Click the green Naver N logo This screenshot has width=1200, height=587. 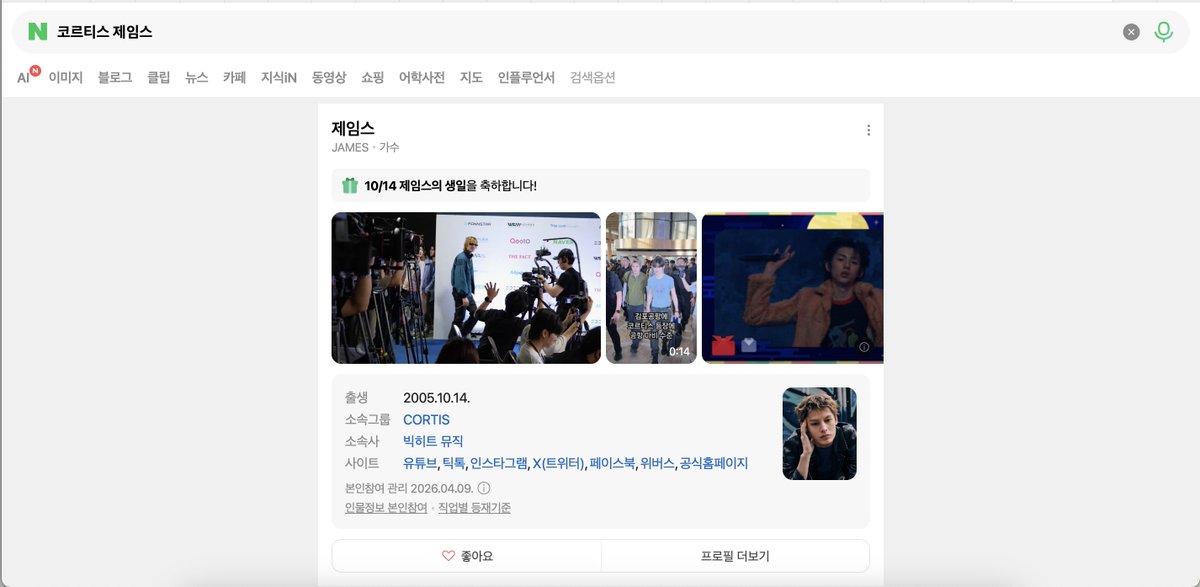tap(37, 32)
